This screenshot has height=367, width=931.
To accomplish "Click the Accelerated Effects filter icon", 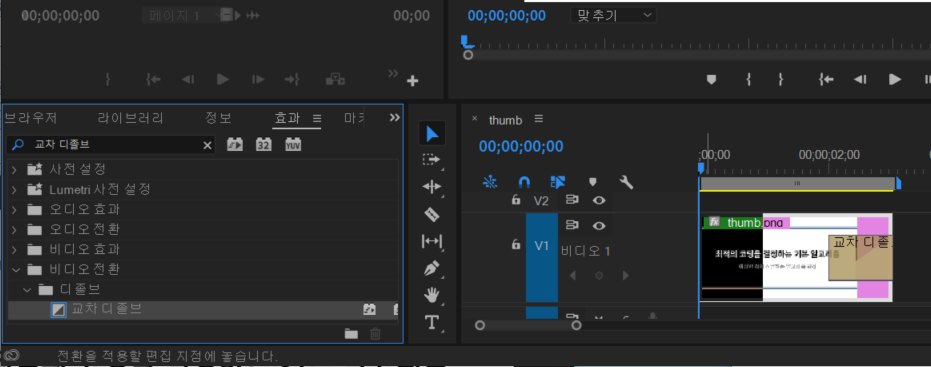I will (235, 144).
